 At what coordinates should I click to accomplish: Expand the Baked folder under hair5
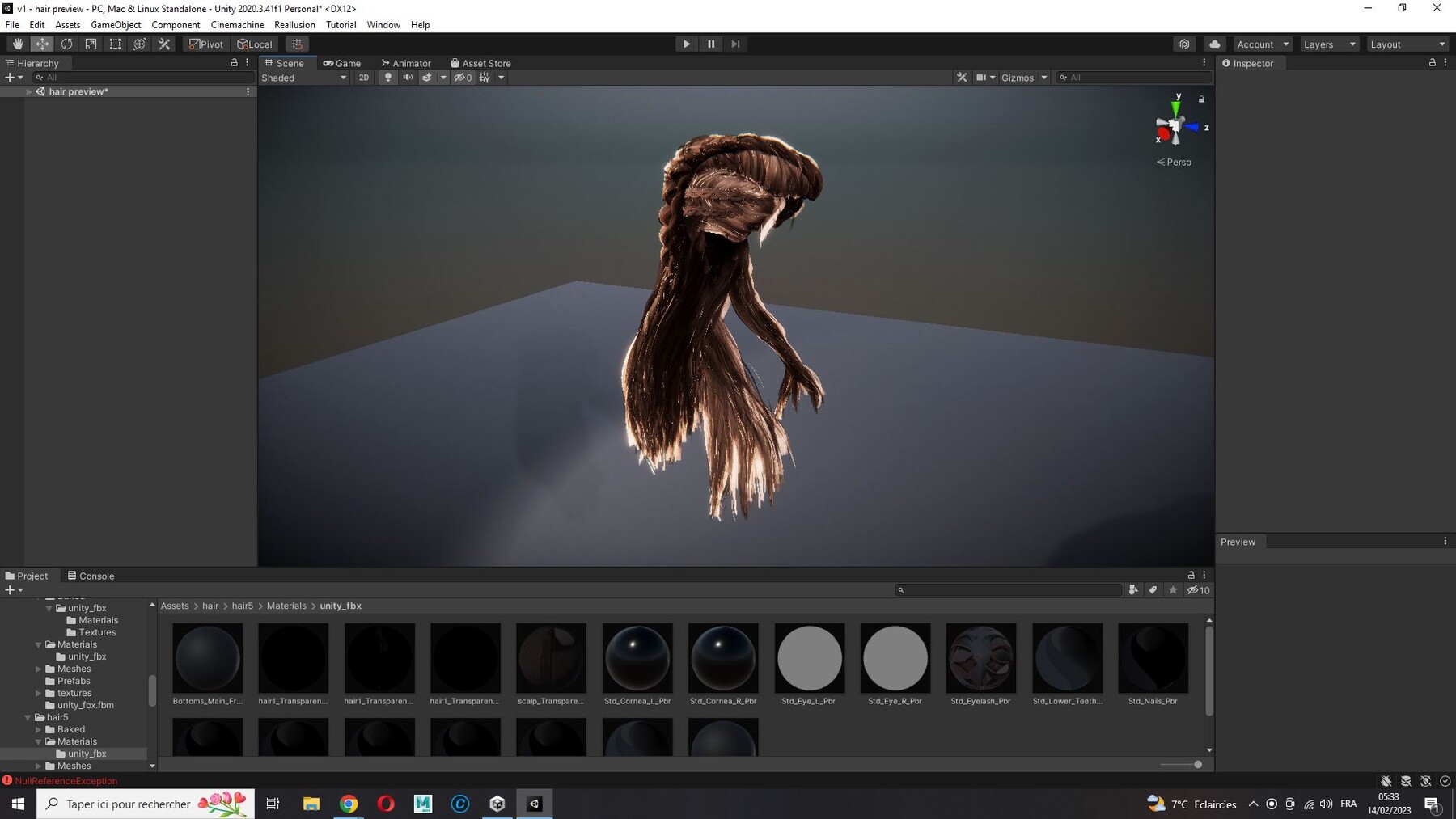click(38, 729)
